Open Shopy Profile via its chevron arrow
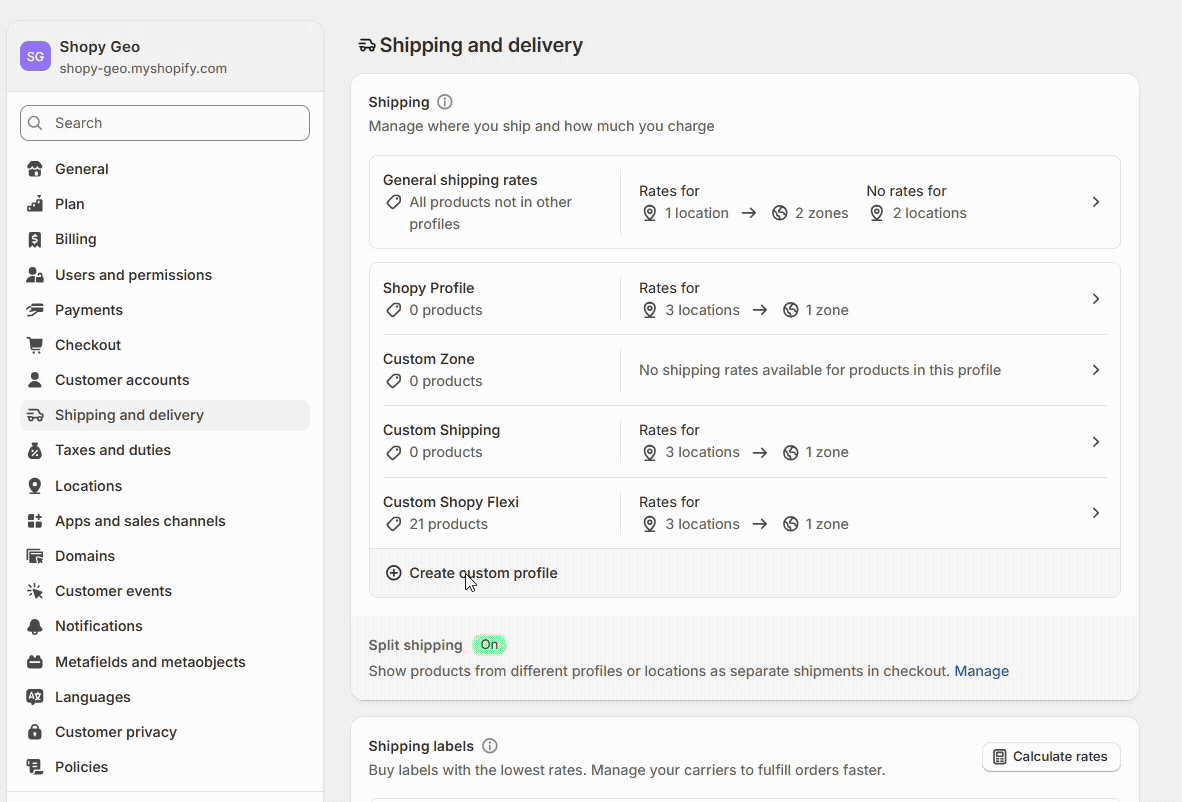Image resolution: width=1182 pixels, height=802 pixels. (x=1096, y=299)
